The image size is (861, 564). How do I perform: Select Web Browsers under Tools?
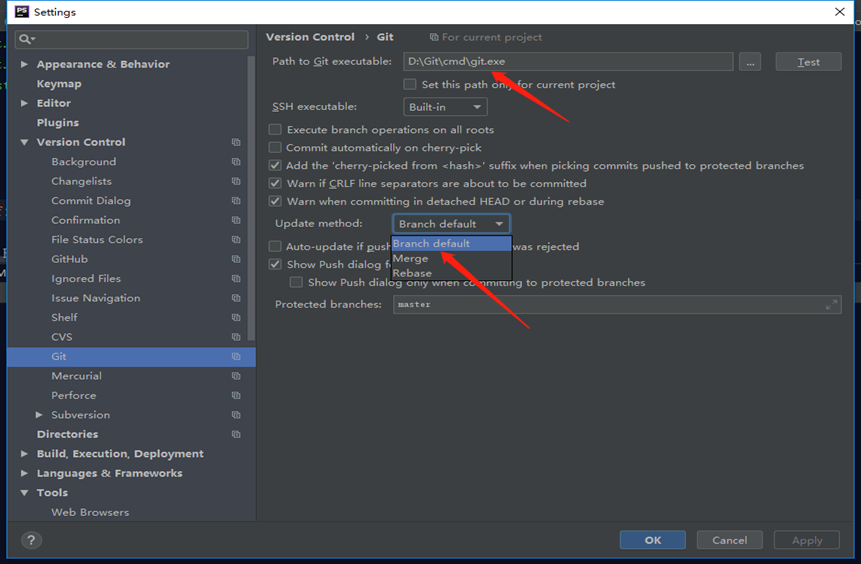click(x=90, y=512)
